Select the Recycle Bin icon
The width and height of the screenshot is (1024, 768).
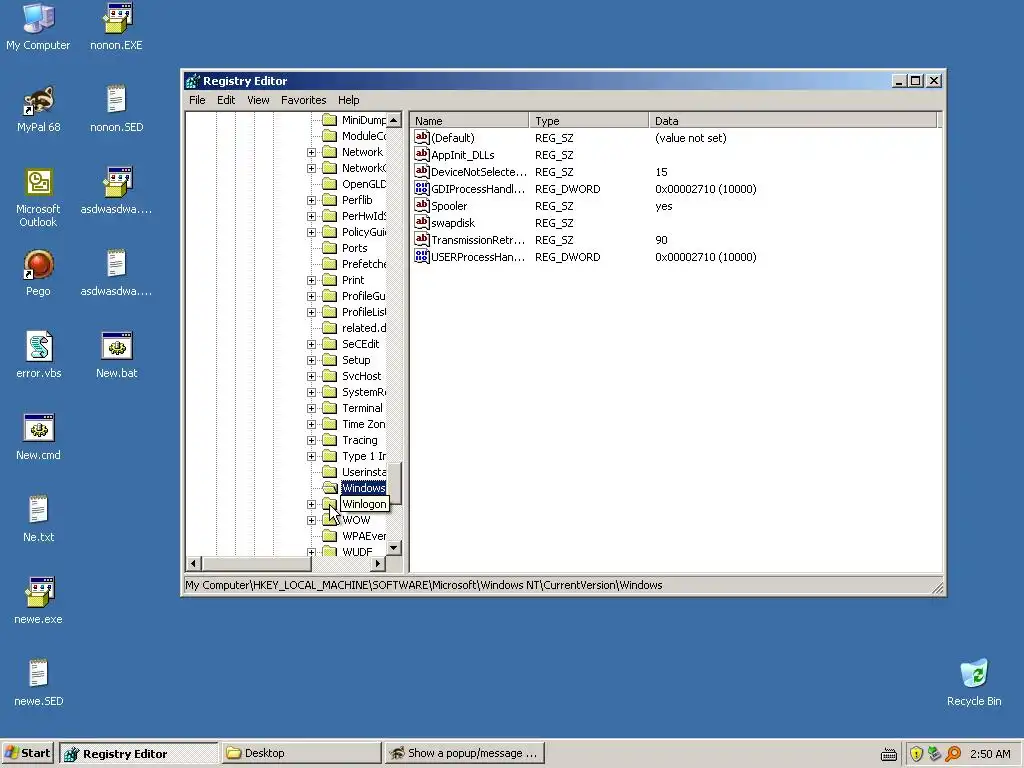(x=974, y=675)
